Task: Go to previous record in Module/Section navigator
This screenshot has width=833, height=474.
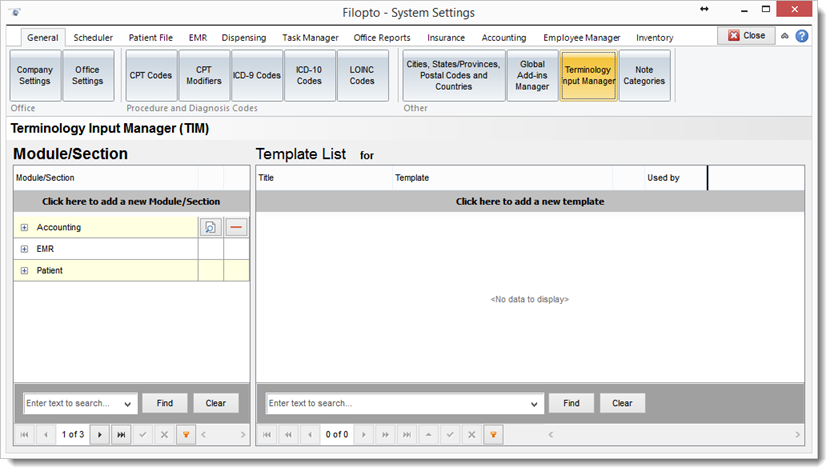Action: (x=46, y=435)
